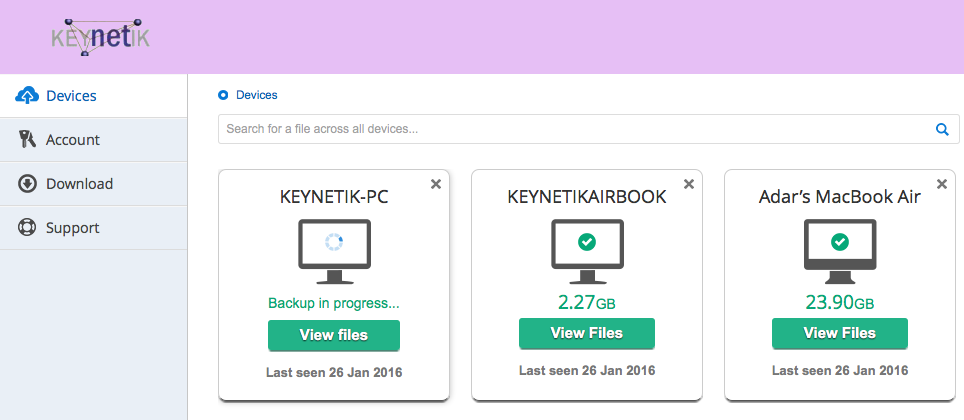View Files for Adar's MacBook Air
This screenshot has height=420, width=964.
point(840,333)
